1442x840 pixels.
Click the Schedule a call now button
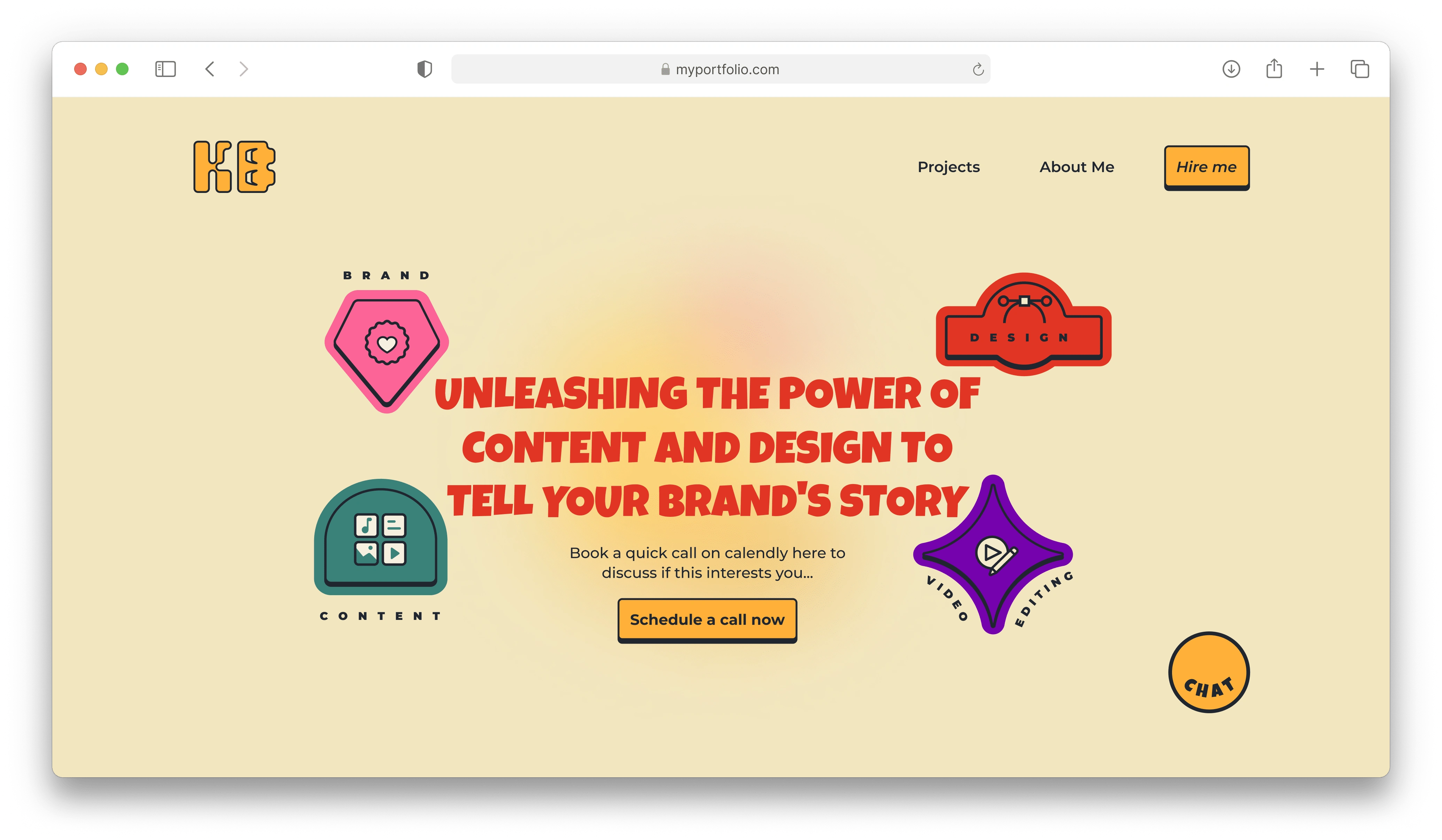tap(707, 620)
